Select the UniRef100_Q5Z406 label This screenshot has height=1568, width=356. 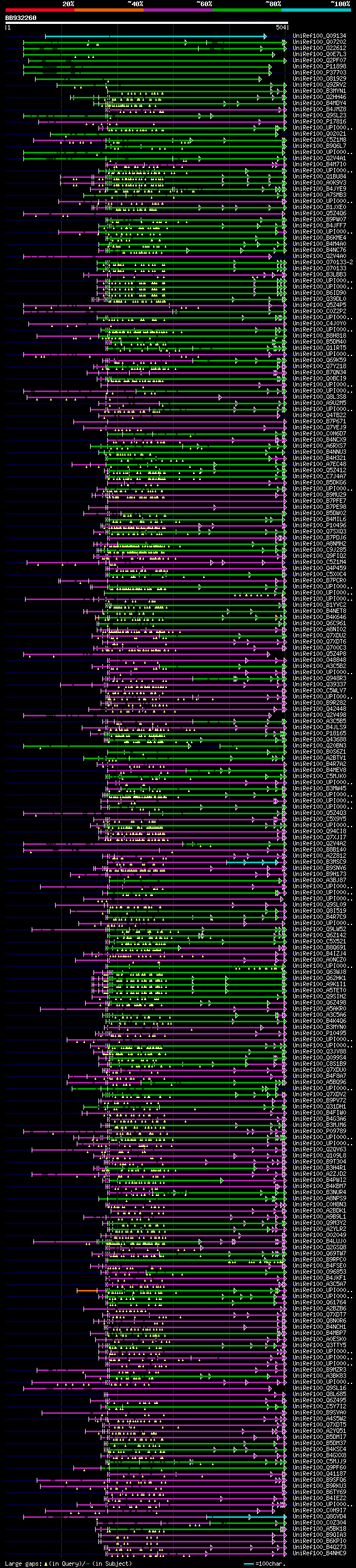click(x=319, y=213)
